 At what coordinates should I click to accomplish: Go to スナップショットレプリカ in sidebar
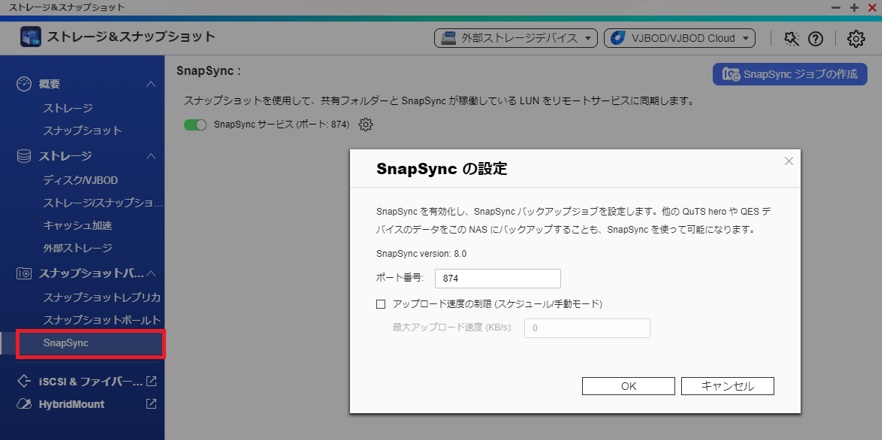101,298
